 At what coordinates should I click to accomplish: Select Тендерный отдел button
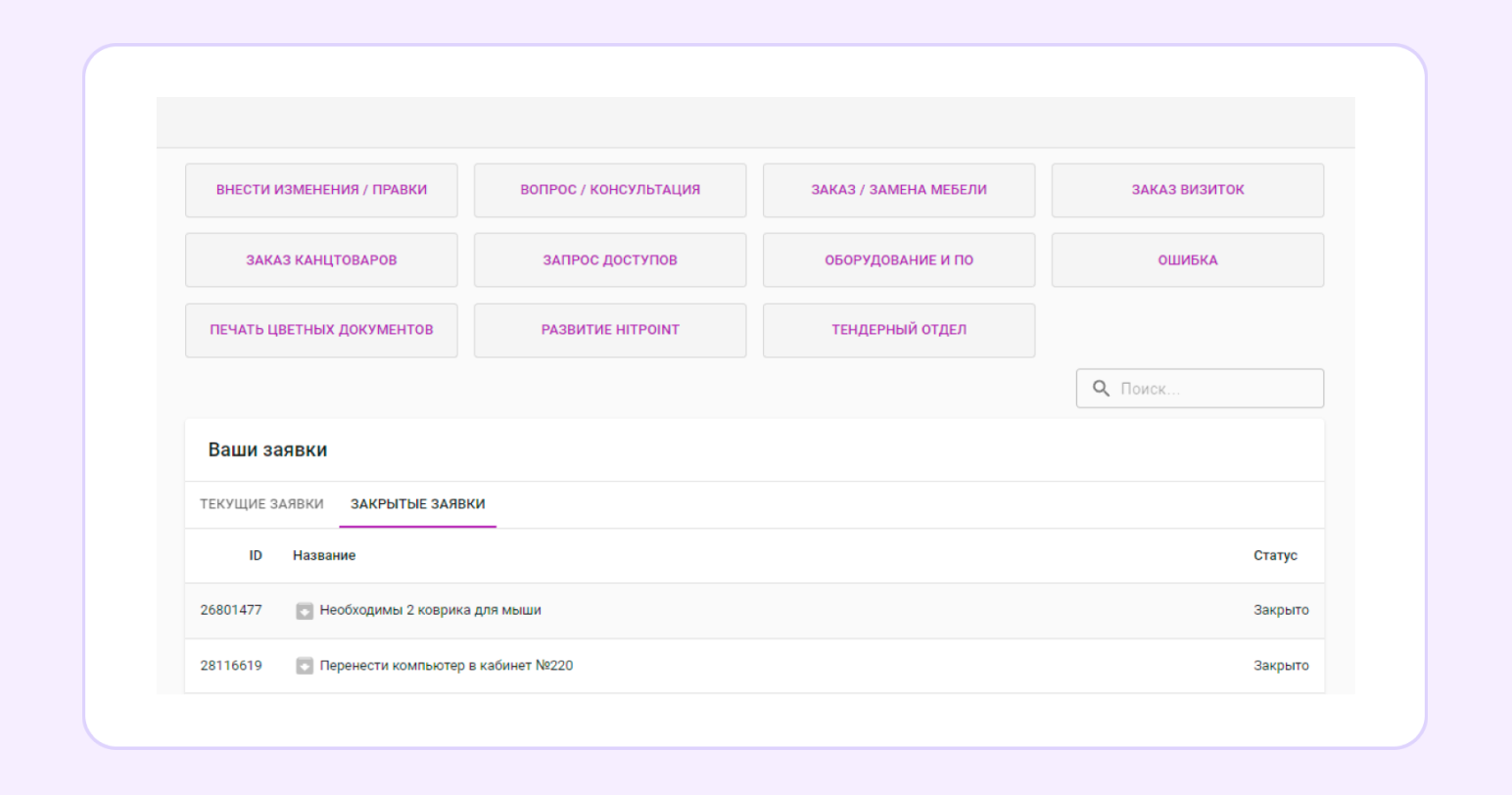pos(898,330)
